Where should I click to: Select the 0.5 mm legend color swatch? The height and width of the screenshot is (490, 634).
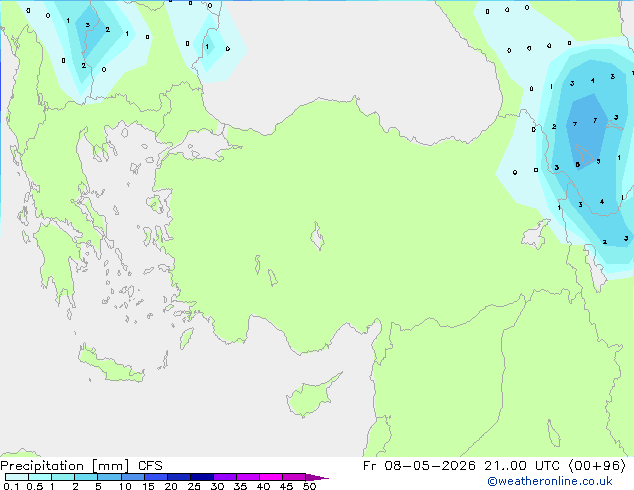40,477
